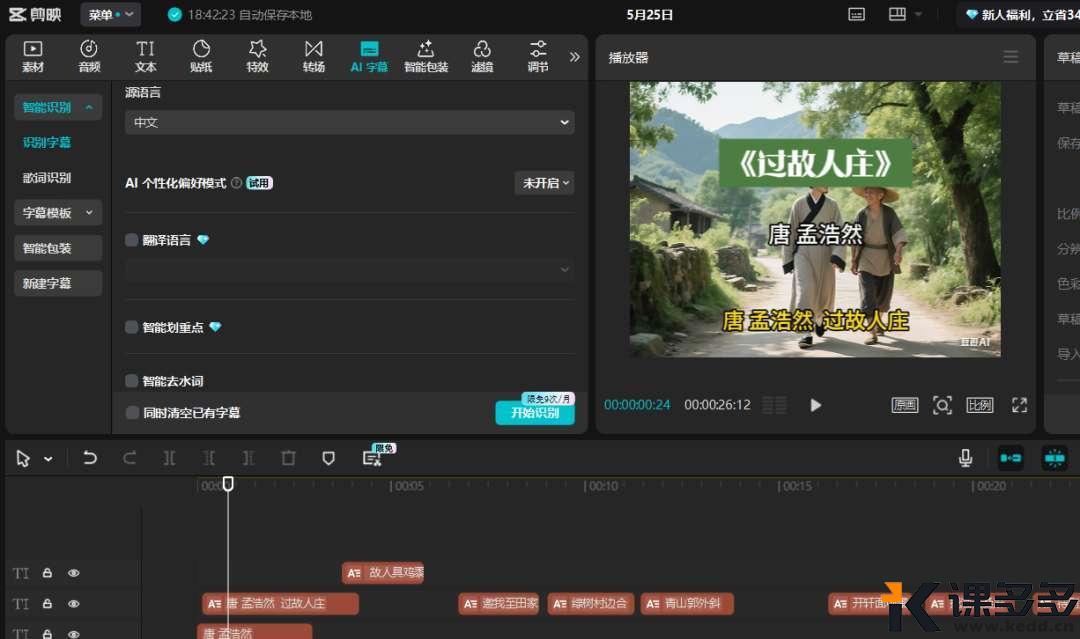Select the 邀我至田家 text clip
Viewport: 1080px width, 639px height.
[x=499, y=604]
